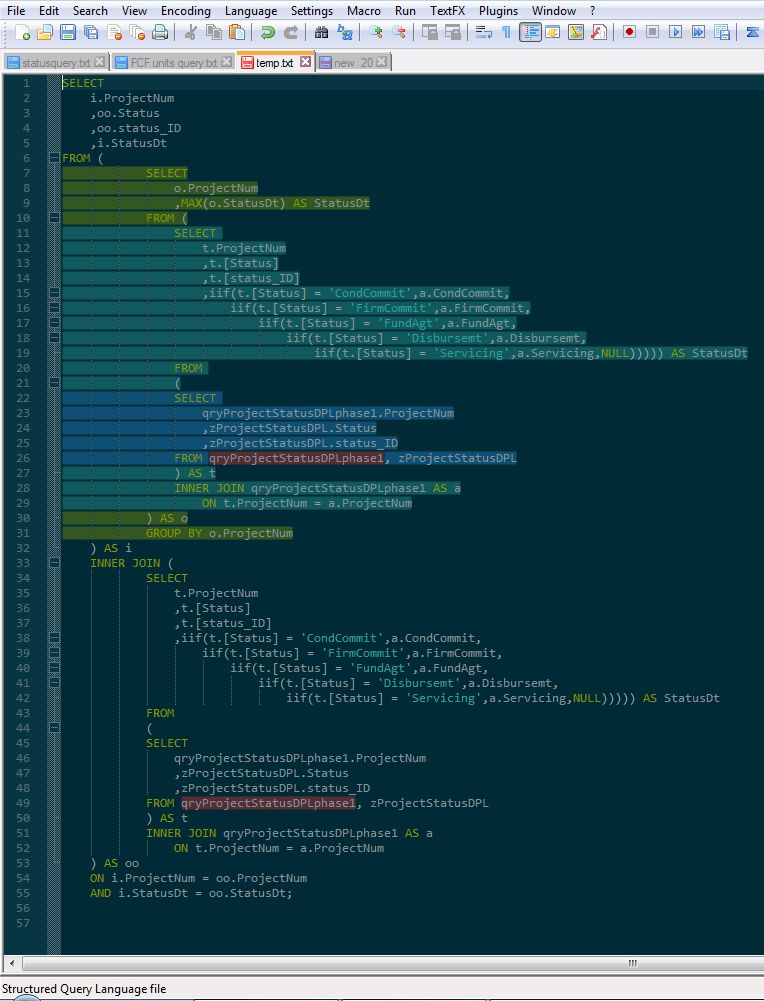Click the Save All toolbar icon
This screenshot has width=764, height=1001.
[91, 32]
